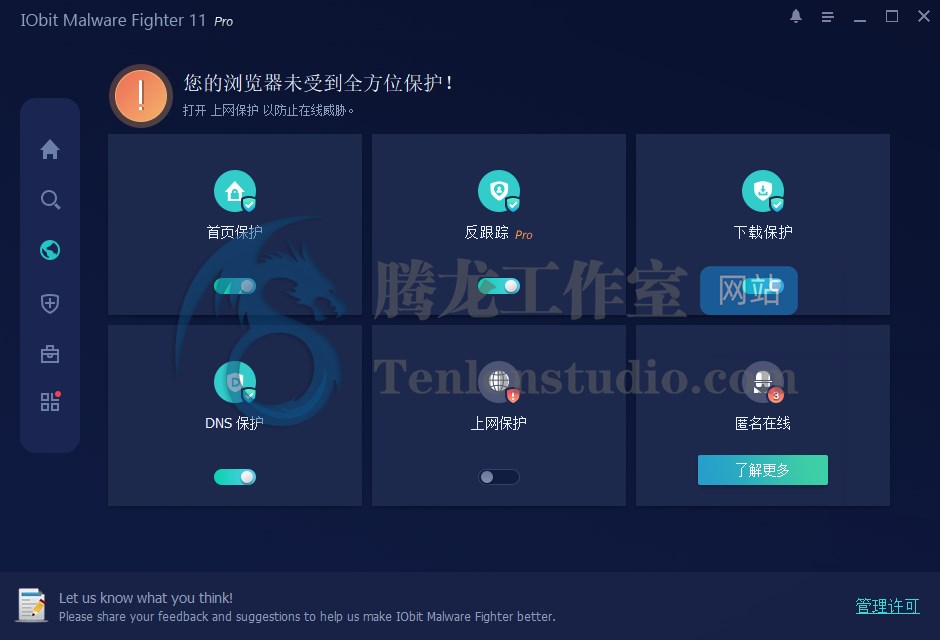Click the 打开 上网保护 以防止在线威胁 subtitle

click(268, 110)
